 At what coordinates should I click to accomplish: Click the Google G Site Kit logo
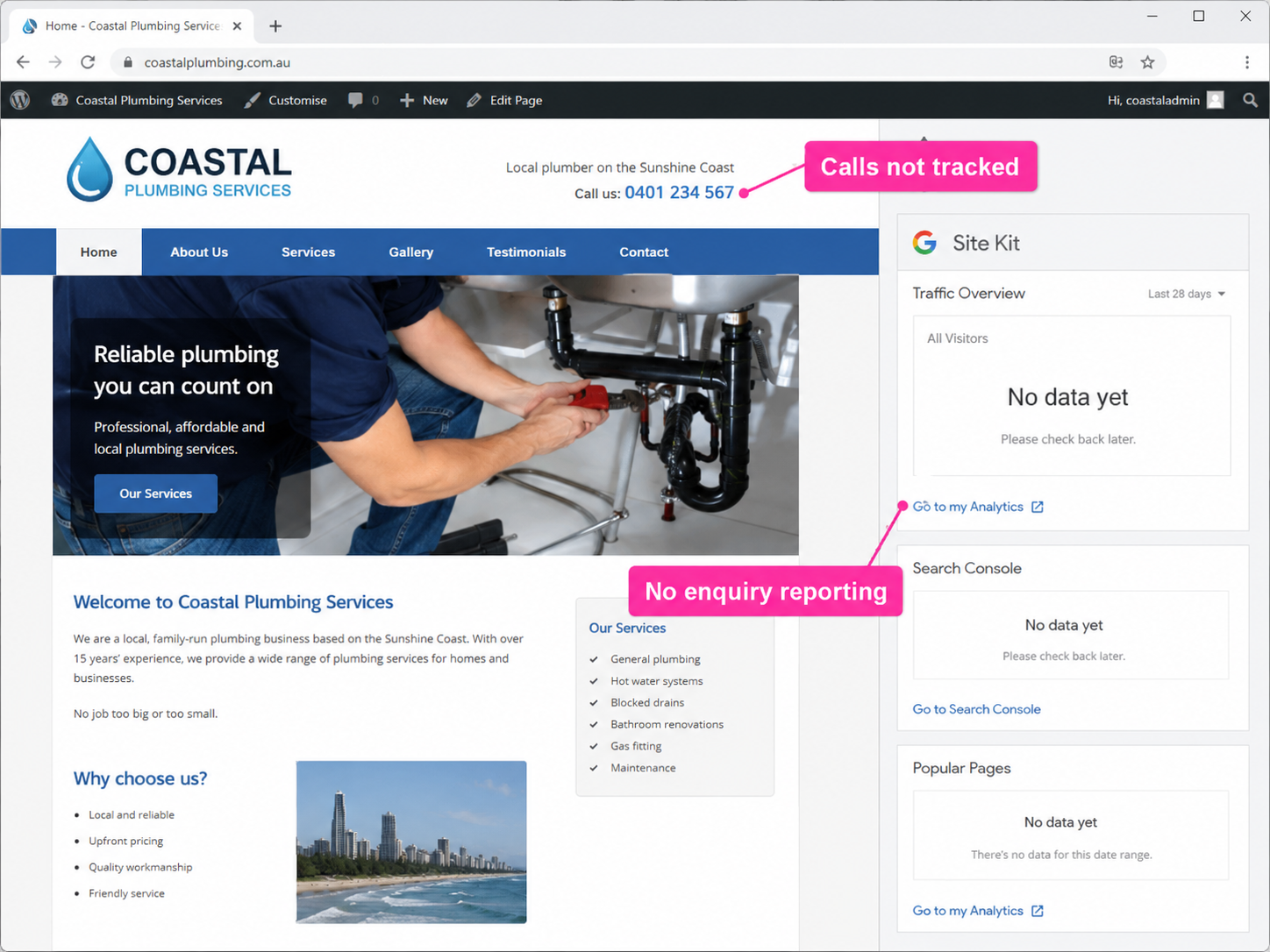[x=924, y=243]
